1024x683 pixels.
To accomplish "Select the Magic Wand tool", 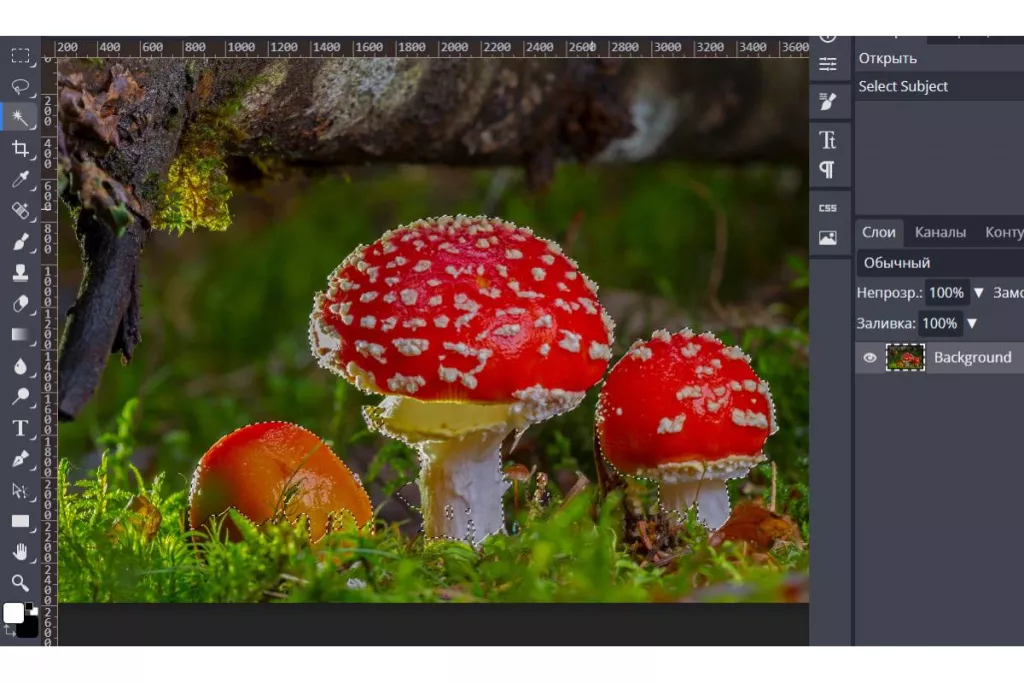I will click(20, 117).
